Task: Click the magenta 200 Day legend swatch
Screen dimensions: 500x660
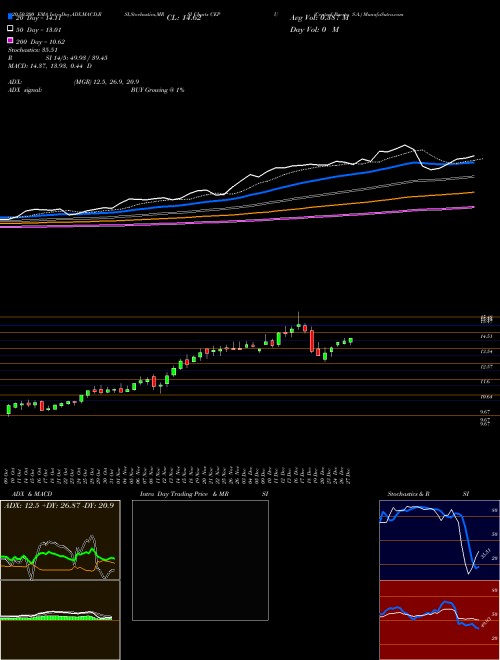Action: [10, 40]
